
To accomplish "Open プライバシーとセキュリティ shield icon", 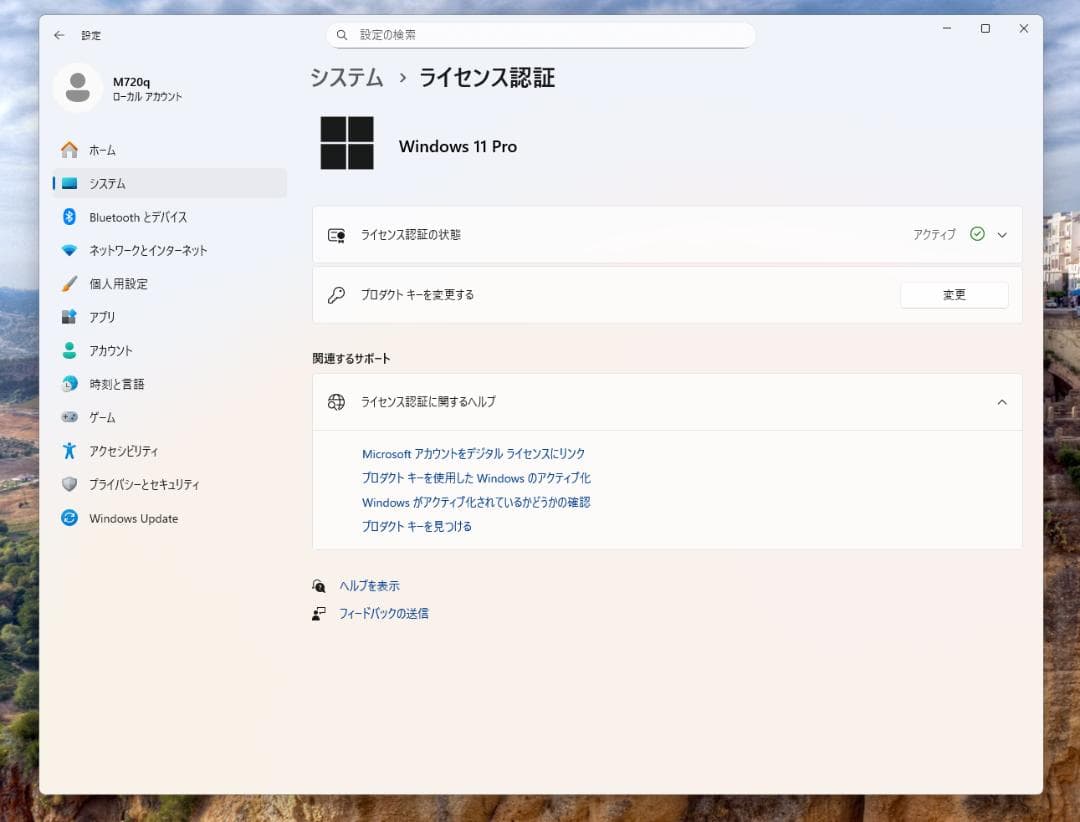I will point(68,484).
